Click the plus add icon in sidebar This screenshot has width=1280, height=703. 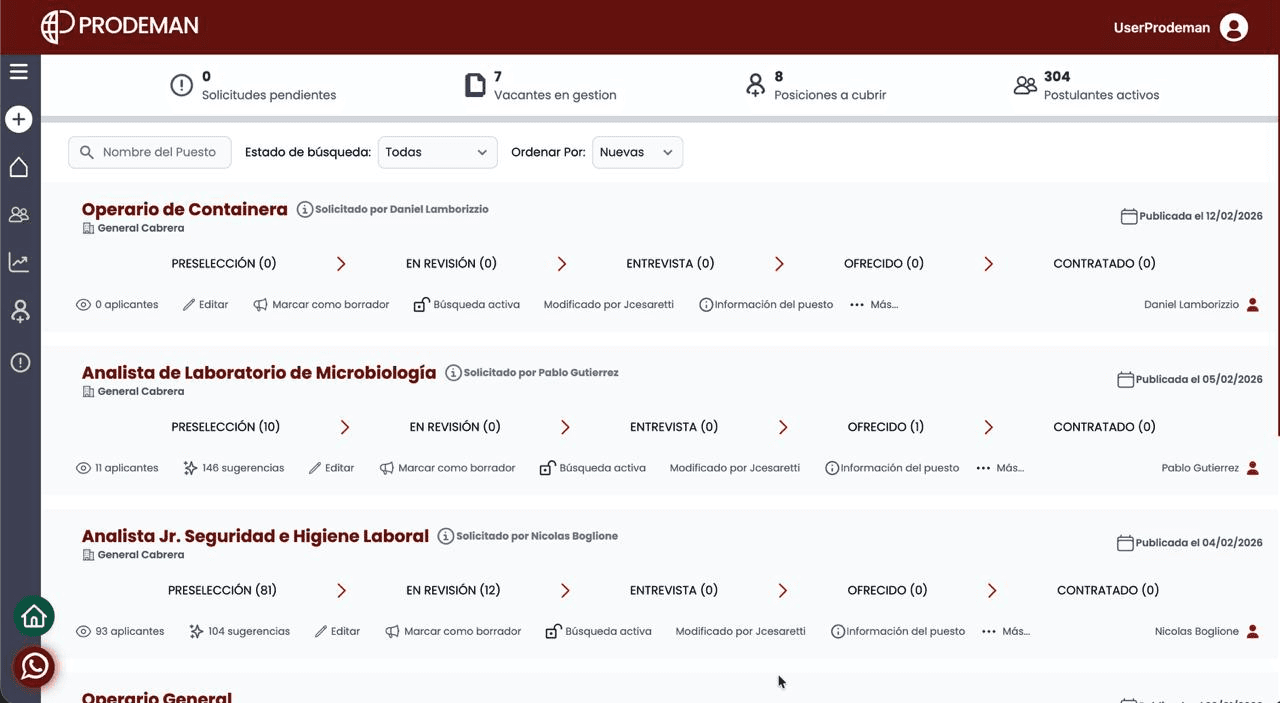(19, 119)
